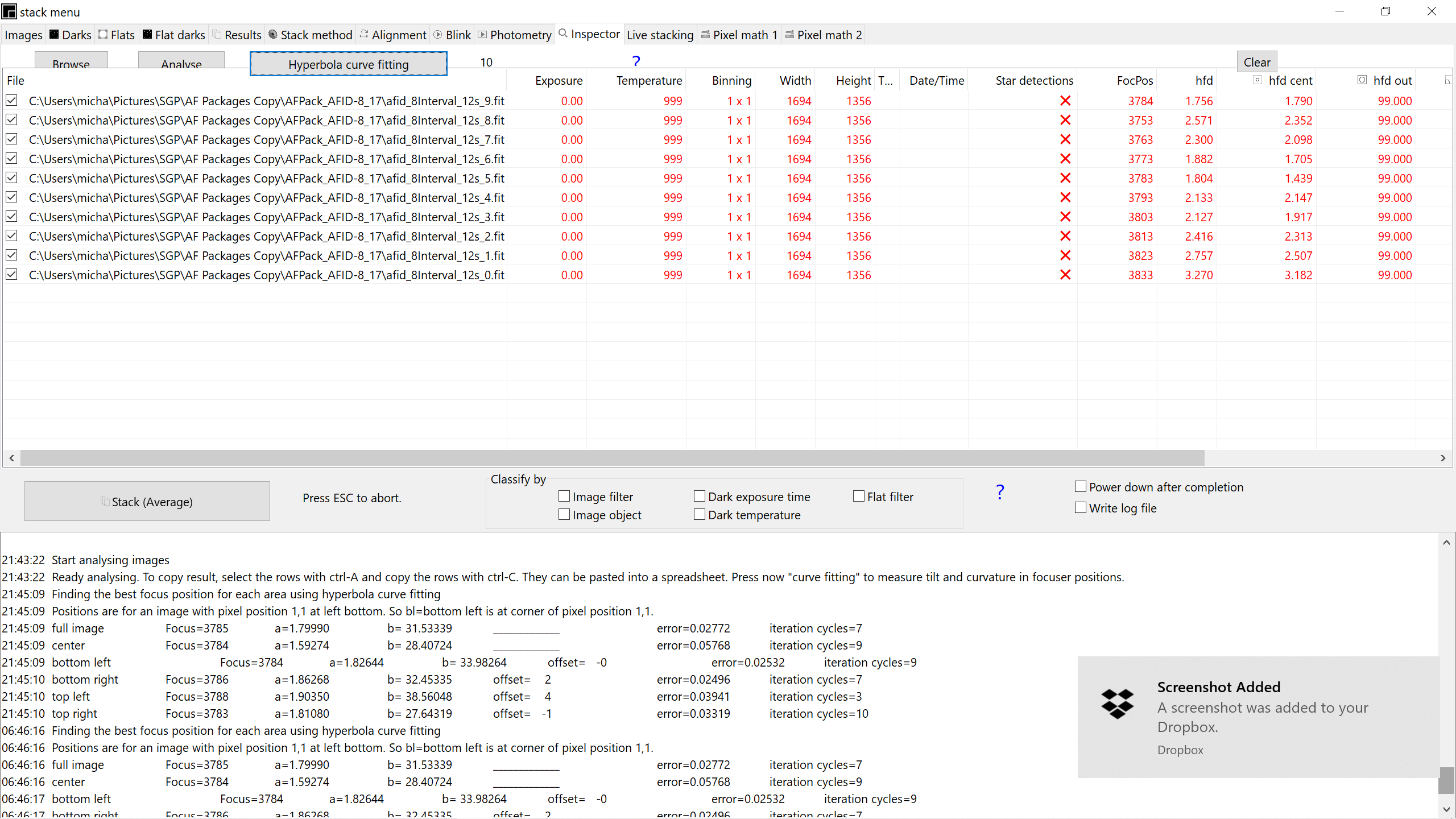
Task: Uncheck the afid_8Interval_12s_5.fit row checkbox
Action: pos(11,178)
